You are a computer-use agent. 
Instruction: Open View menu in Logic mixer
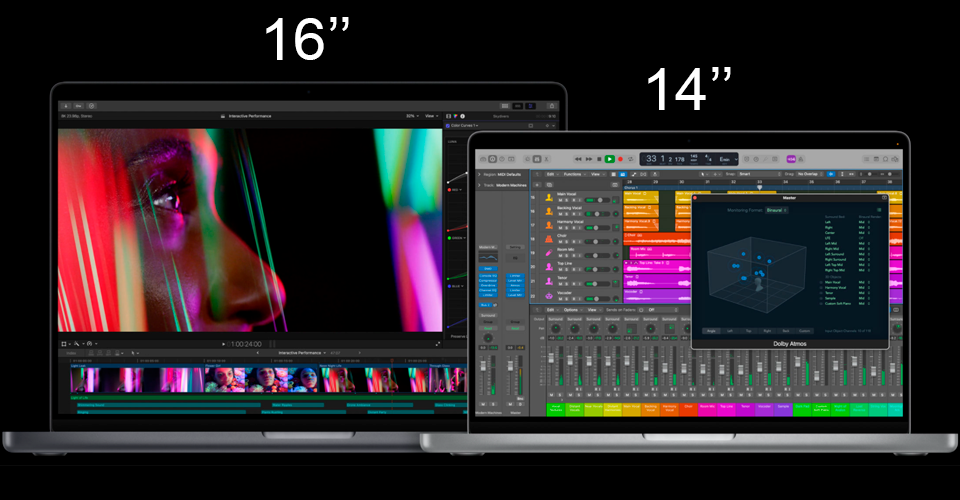pos(594,310)
